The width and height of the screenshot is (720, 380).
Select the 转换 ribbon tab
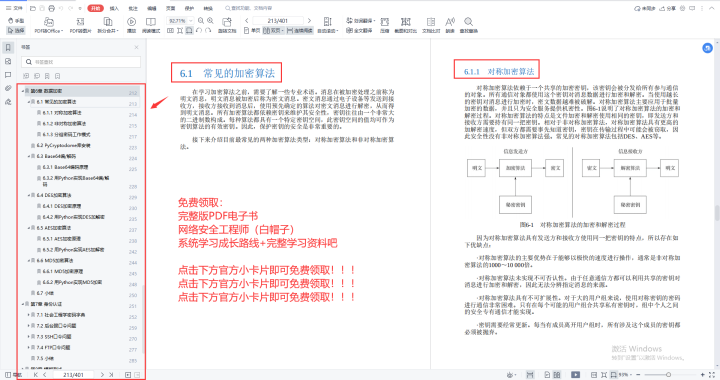[x=208, y=8]
